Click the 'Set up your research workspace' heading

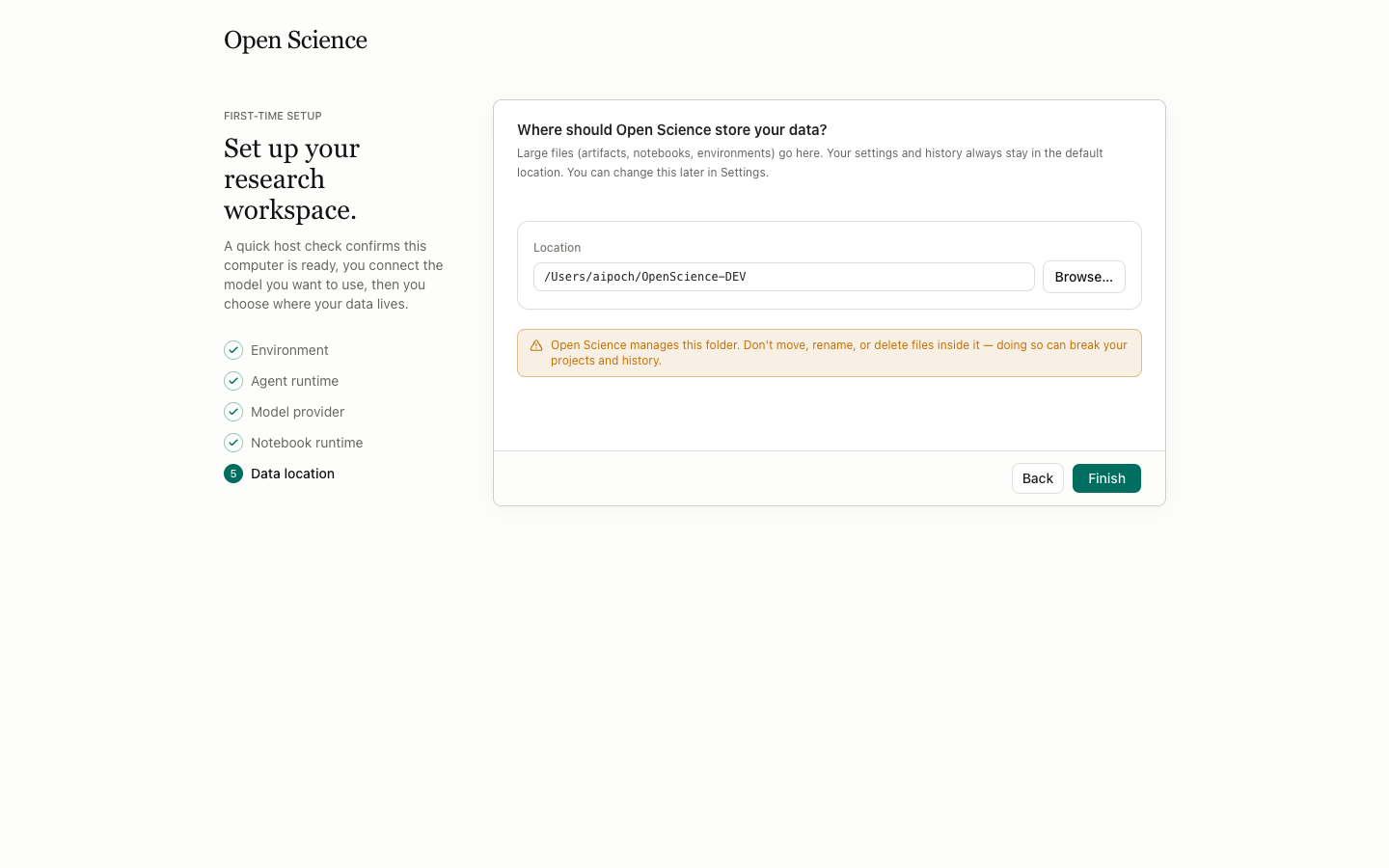click(292, 179)
